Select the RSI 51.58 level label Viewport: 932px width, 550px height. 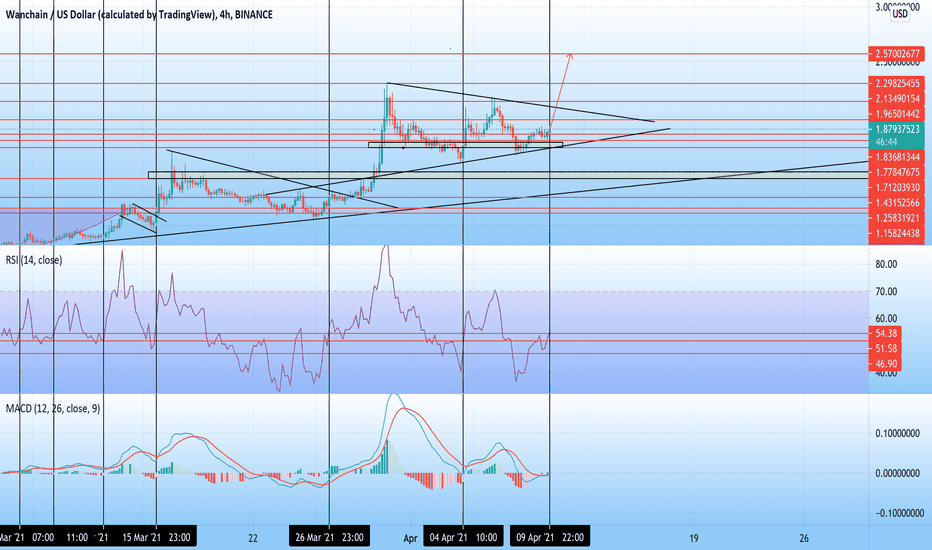[885, 348]
